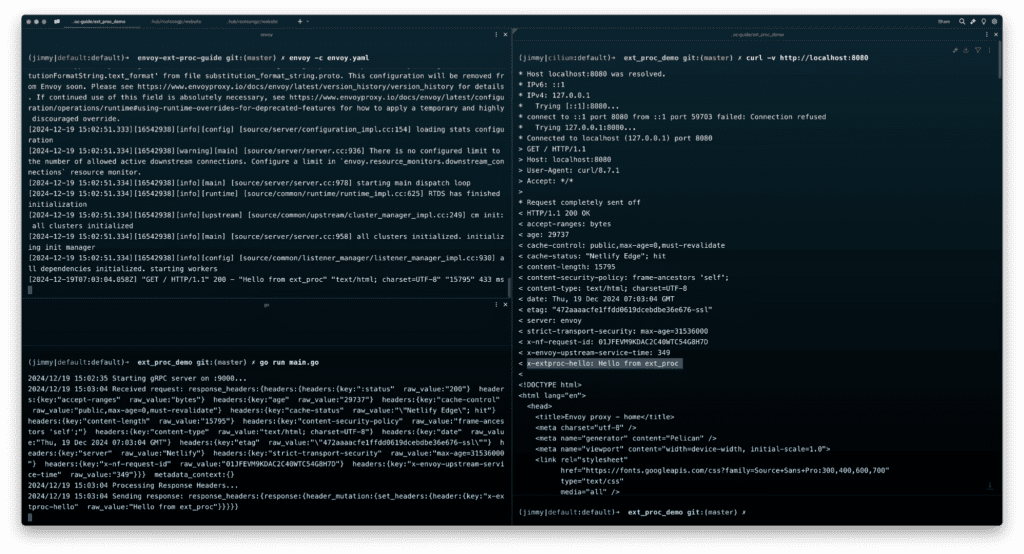Close the go run main.go pane
The image size is (1024, 554).
click(x=504, y=306)
